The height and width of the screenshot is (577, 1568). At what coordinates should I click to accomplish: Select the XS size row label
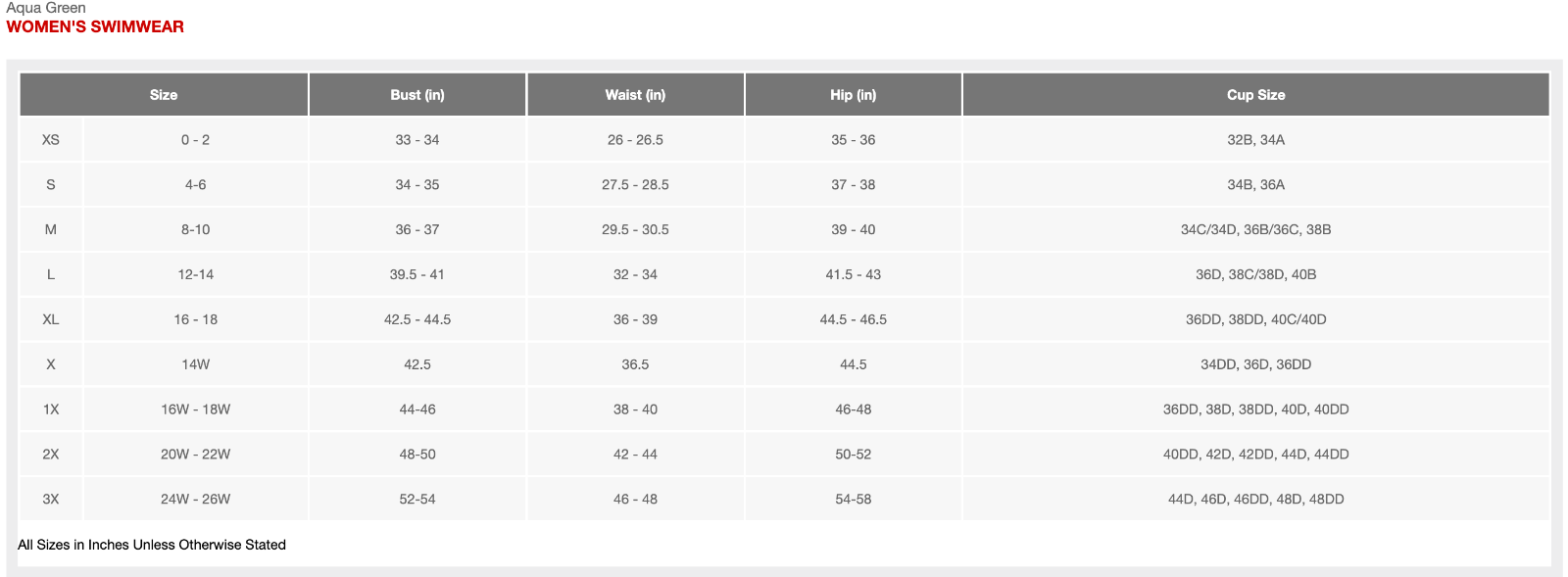click(x=51, y=140)
